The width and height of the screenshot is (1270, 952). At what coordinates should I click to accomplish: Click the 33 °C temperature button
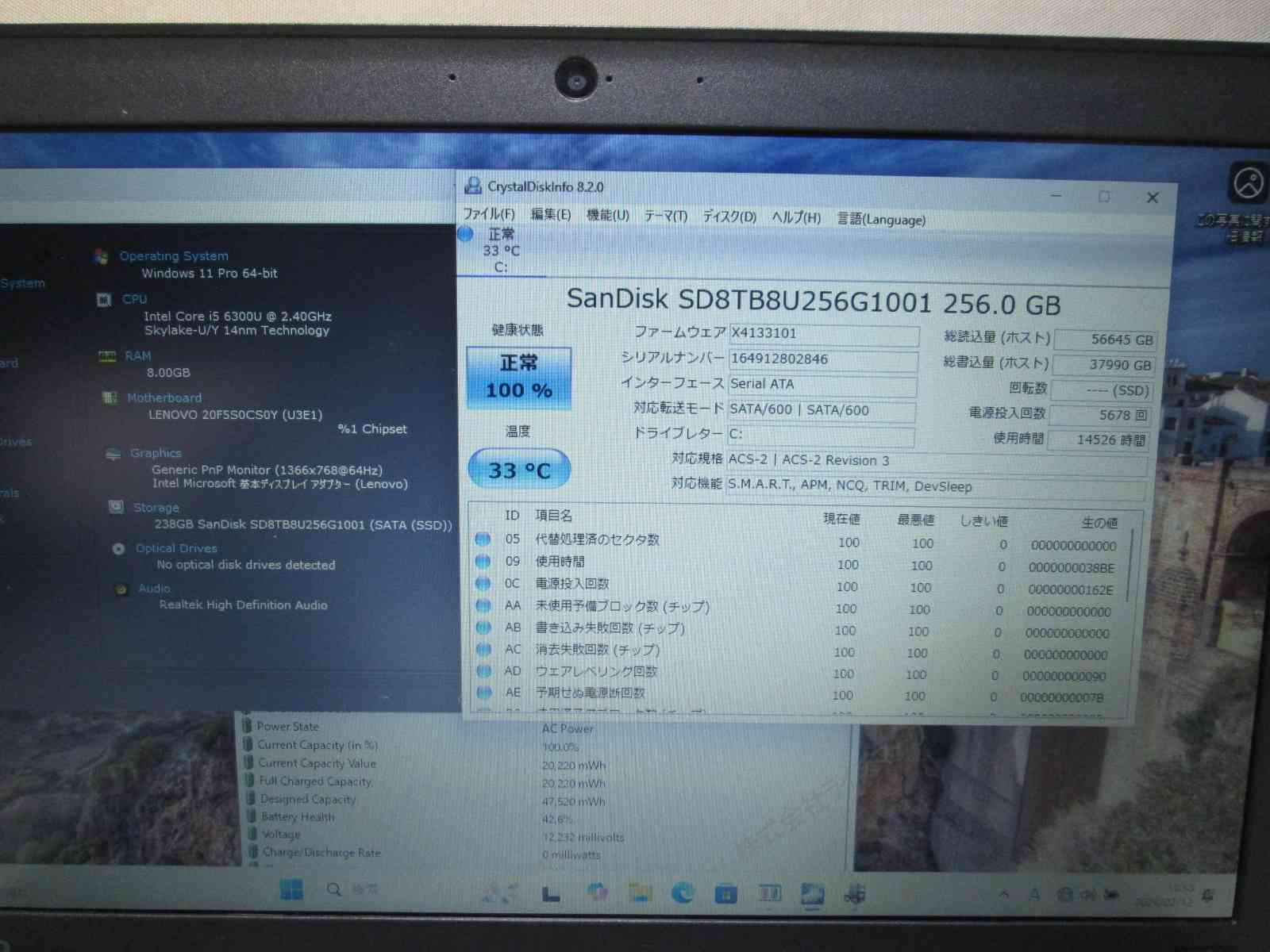[519, 470]
